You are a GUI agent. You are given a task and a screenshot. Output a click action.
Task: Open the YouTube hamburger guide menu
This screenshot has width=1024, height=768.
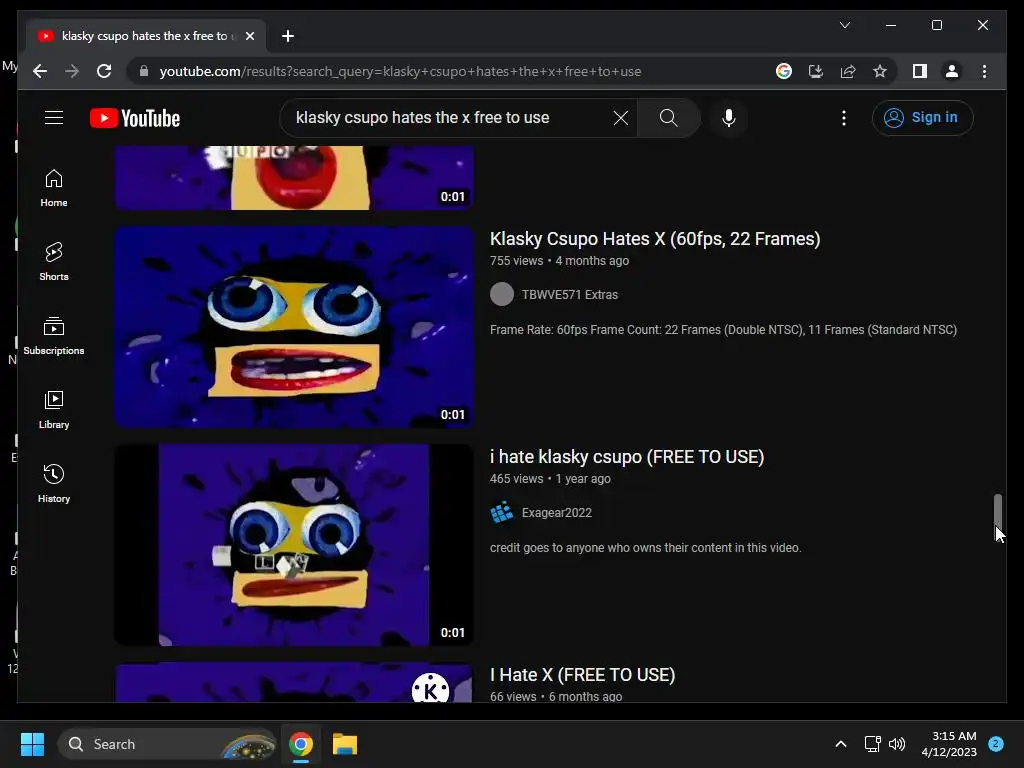click(x=54, y=118)
